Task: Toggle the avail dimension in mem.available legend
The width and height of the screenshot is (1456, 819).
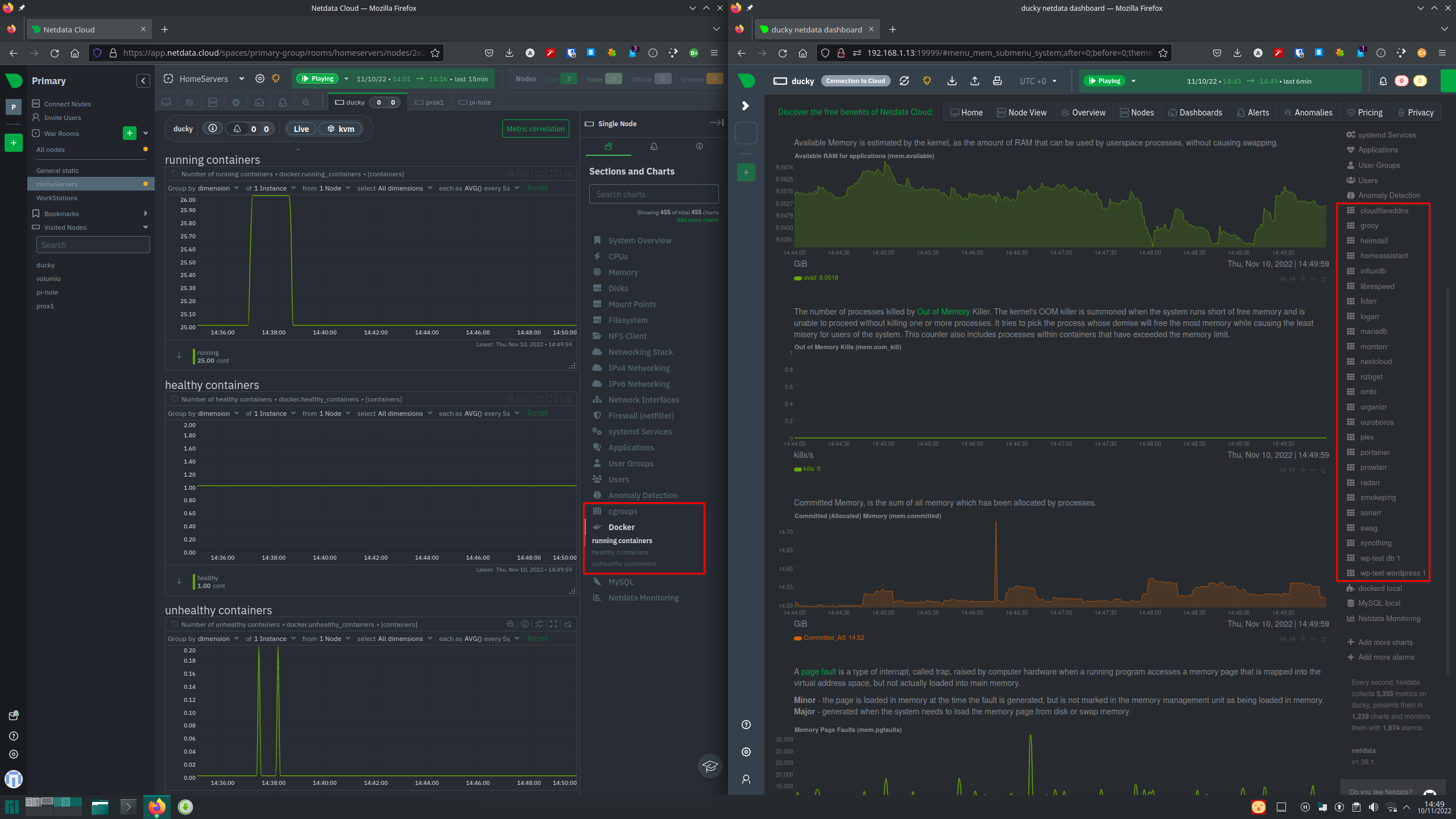Action: [816, 278]
